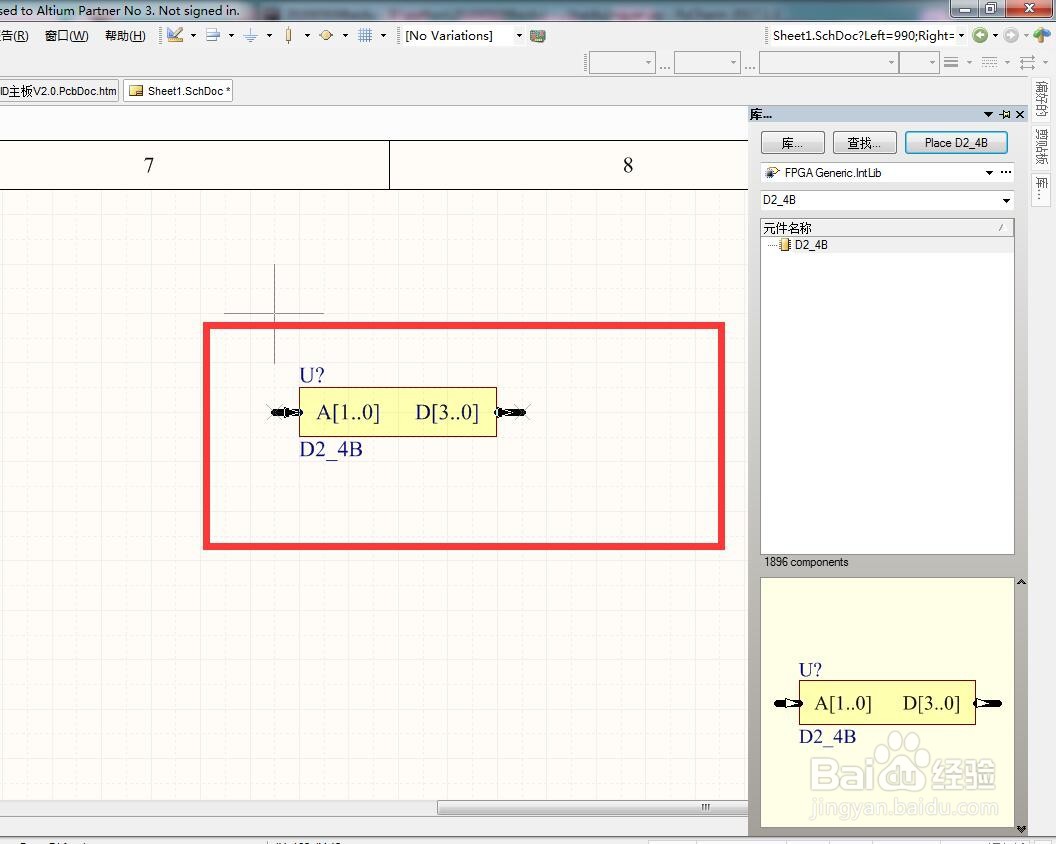Screen dimensions: 1056x844
Task: Open the Sheet1.SchDoc address dropdown
Action: coord(961,35)
